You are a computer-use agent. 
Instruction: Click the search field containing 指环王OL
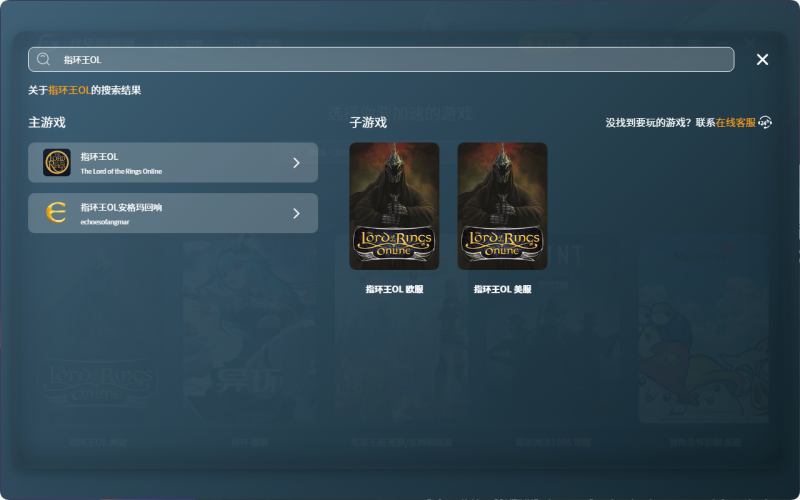point(381,60)
